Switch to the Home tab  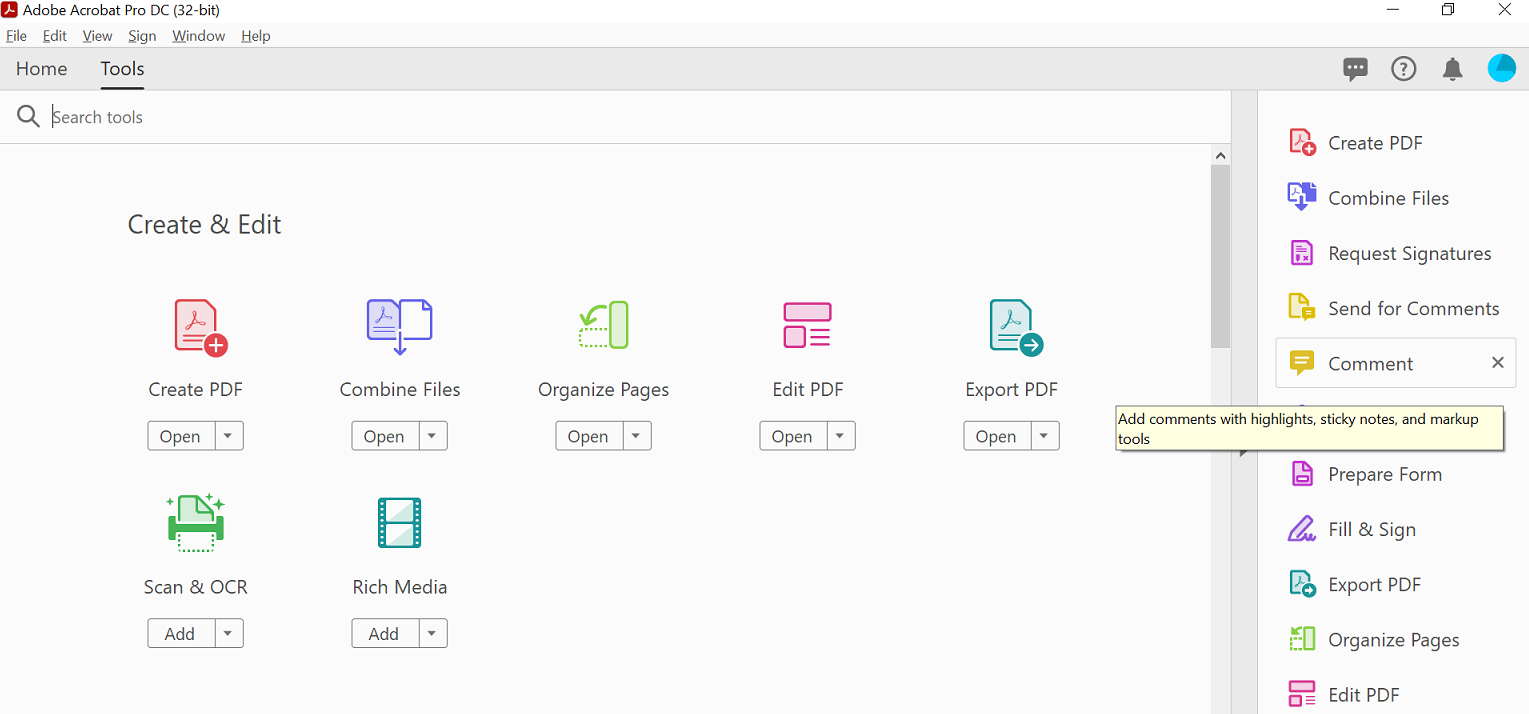(x=41, y=68)
